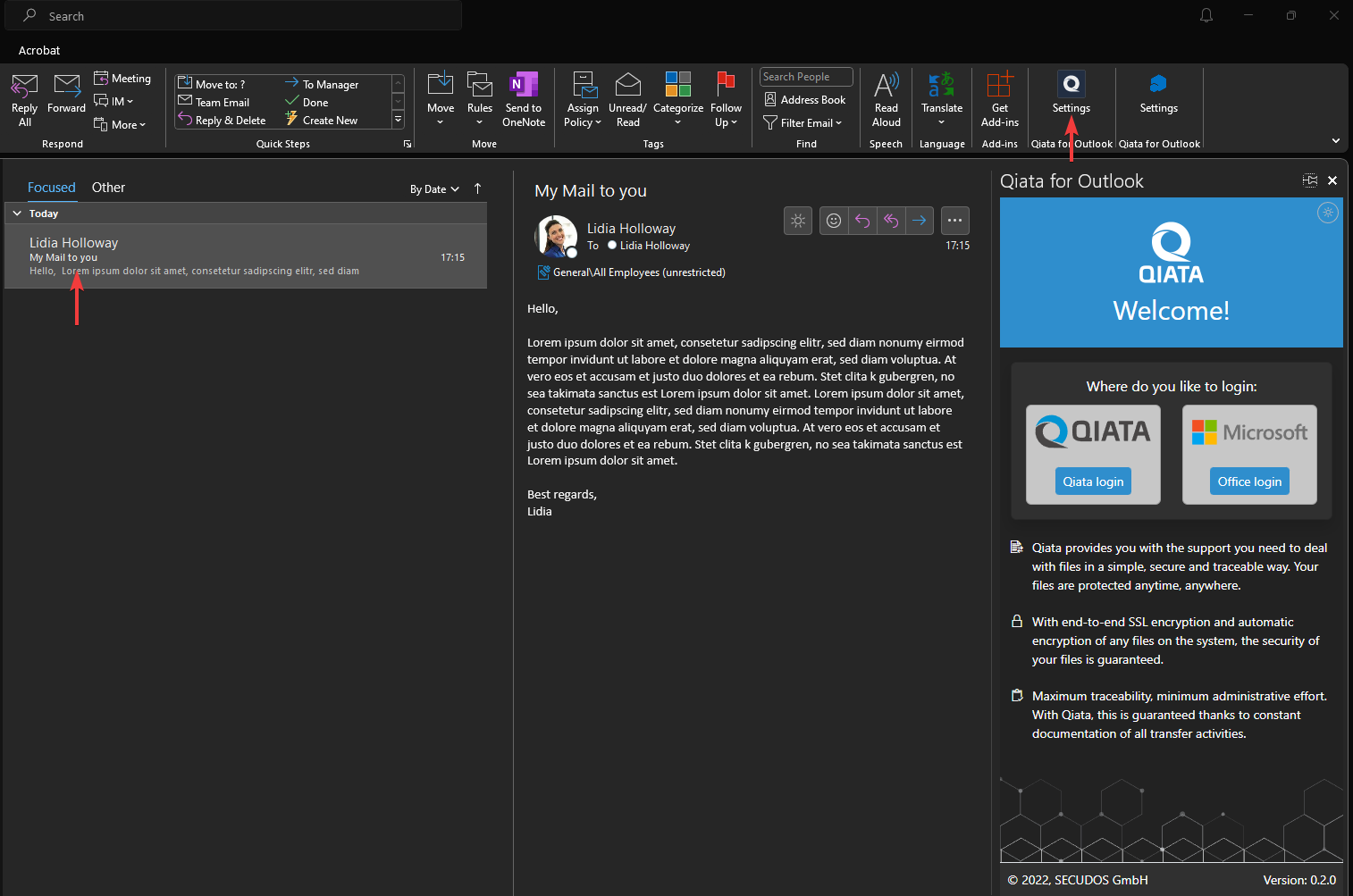Image resolution: width=1353 pixels, height=896 pixels.
Task: Open more actions ellipsis in message header
Action: [954, 221]
